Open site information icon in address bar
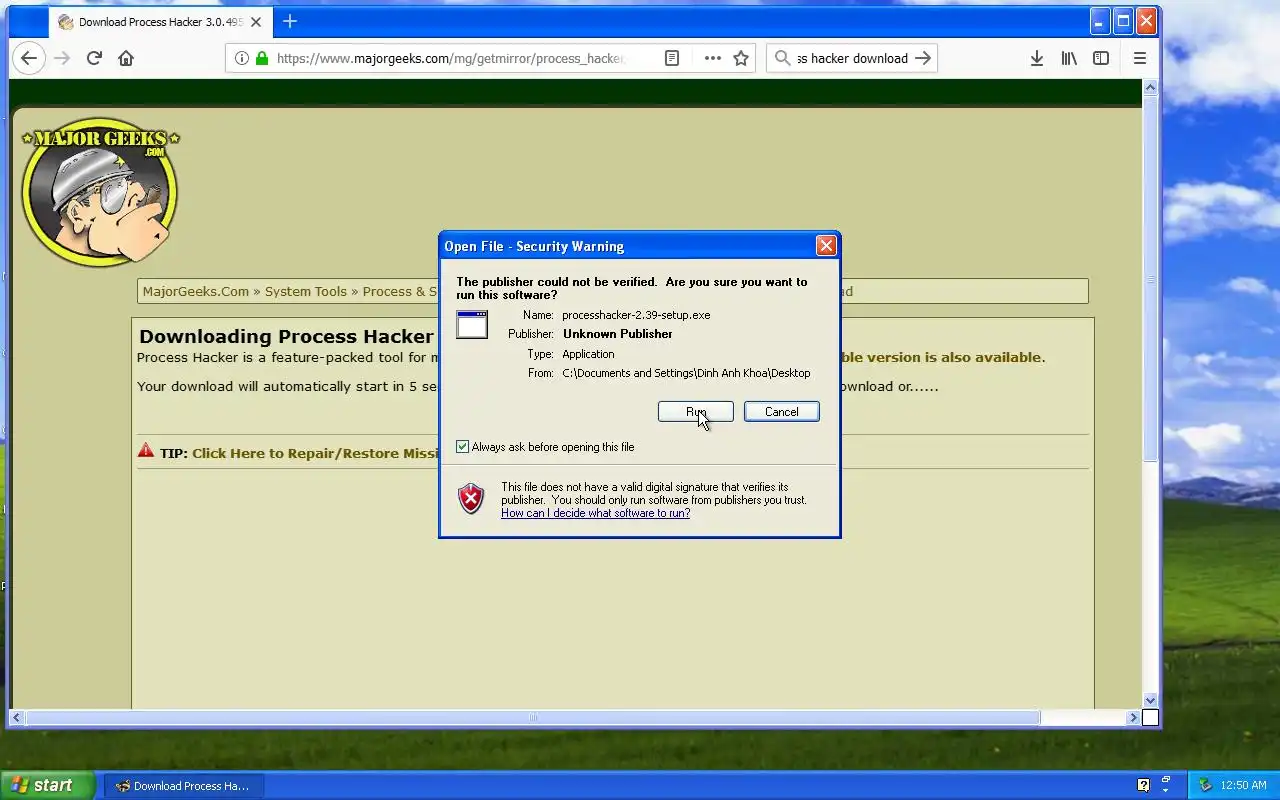The width and height of the screenshot is (1280, 800). point(241,58)
